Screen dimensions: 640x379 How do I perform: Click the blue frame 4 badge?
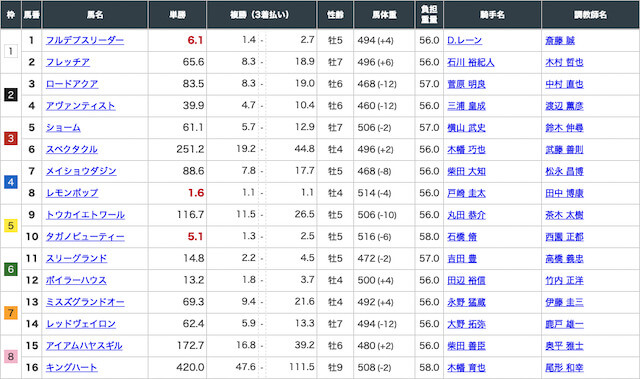pyautogui.click(x=11, y=182)
